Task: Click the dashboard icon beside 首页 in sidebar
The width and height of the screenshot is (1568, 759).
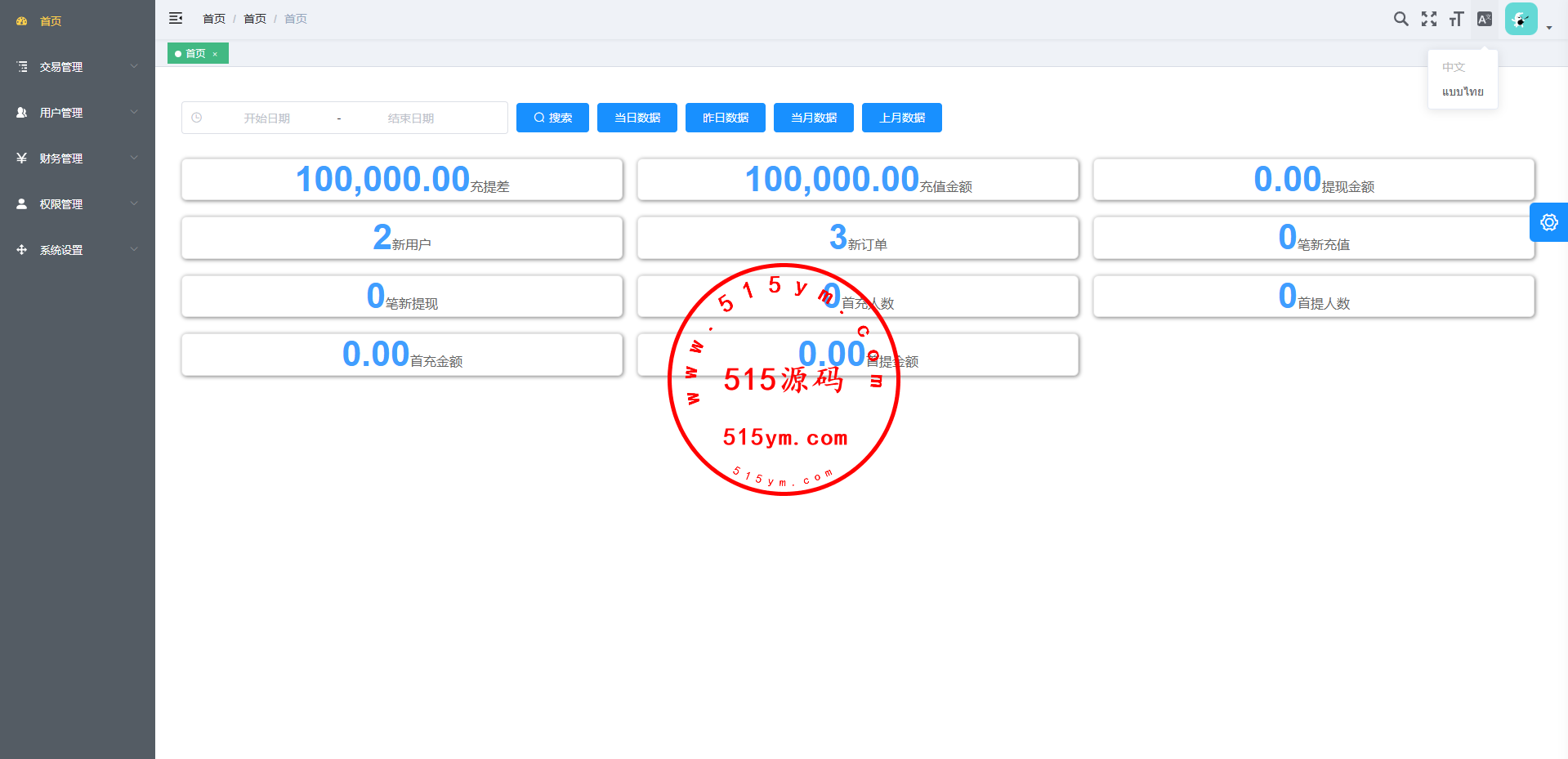Action: point(22,21)
